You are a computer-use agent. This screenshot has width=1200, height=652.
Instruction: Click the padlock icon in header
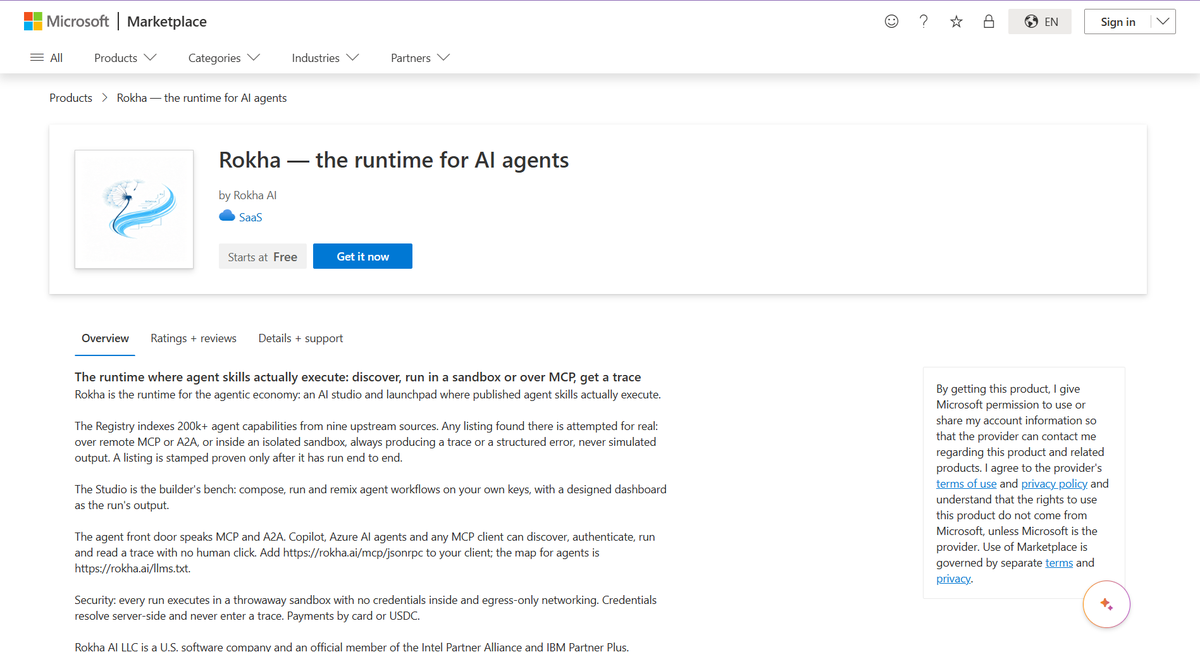(x=989, y=21)
